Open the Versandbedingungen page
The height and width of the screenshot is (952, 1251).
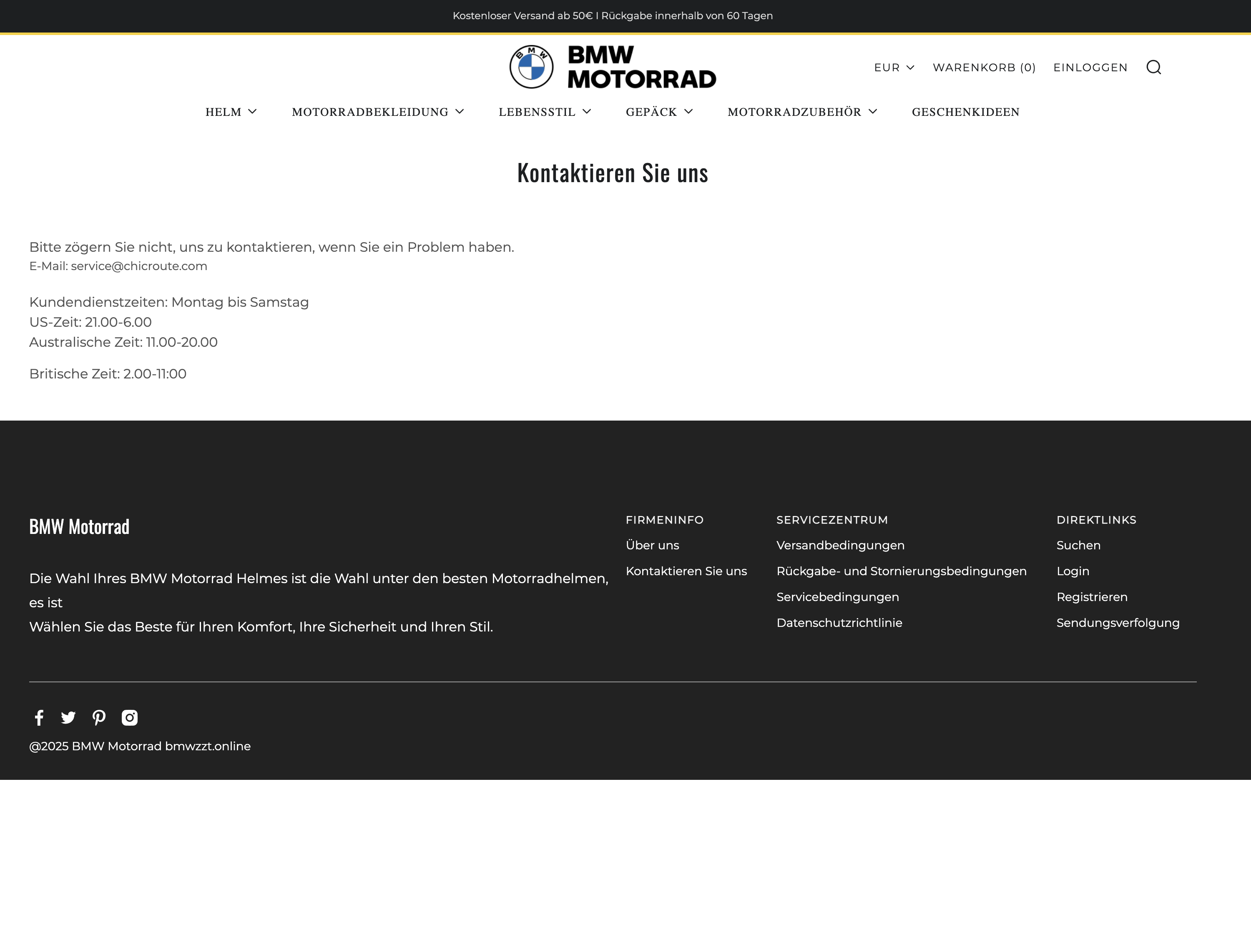[840, 545]
